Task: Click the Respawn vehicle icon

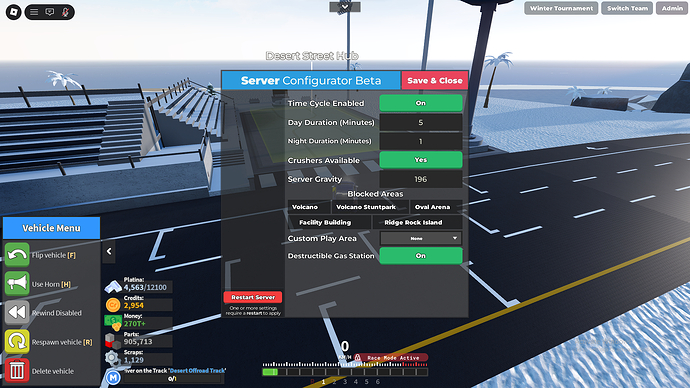Action: (x=17, y=341)
